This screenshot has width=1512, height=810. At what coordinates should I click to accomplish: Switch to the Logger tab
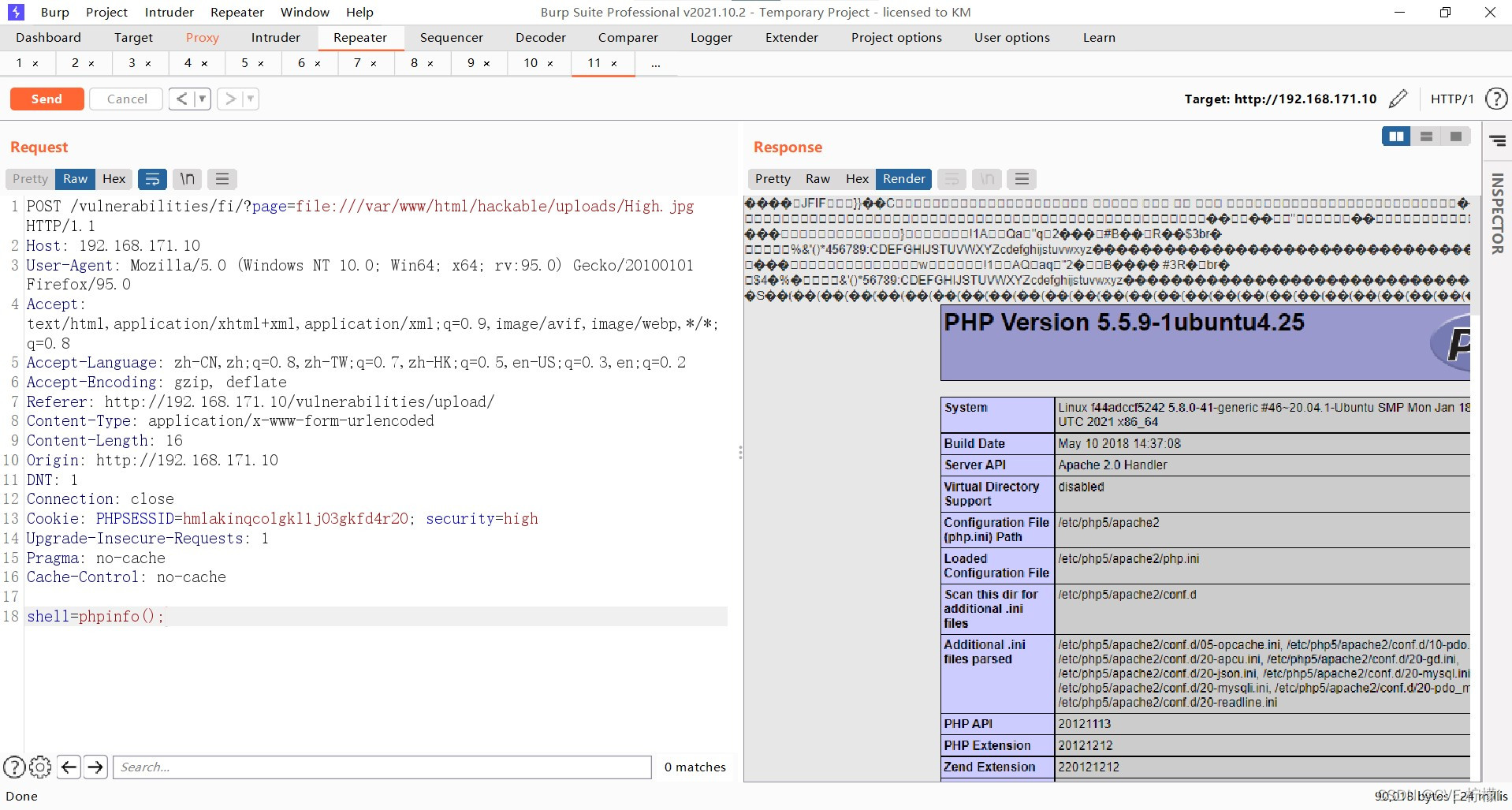[x=712, y=37]
